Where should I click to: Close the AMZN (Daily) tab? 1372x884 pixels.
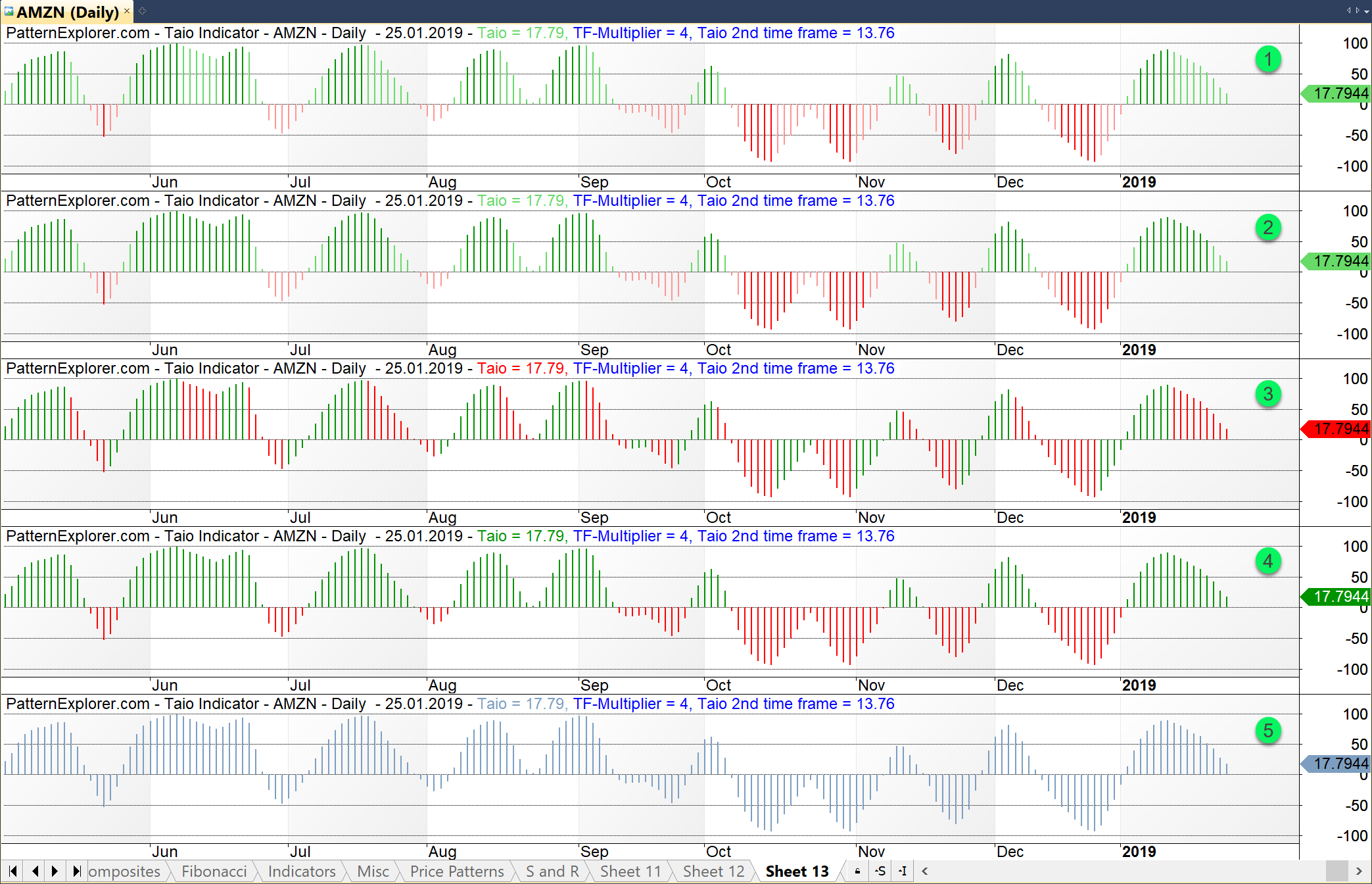click(x=126, y=11)
